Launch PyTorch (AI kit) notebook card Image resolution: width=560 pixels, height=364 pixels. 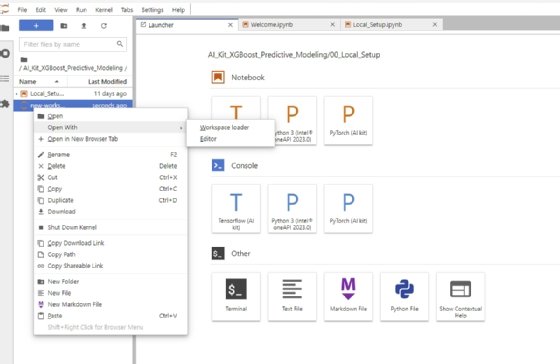coord(348,121)
